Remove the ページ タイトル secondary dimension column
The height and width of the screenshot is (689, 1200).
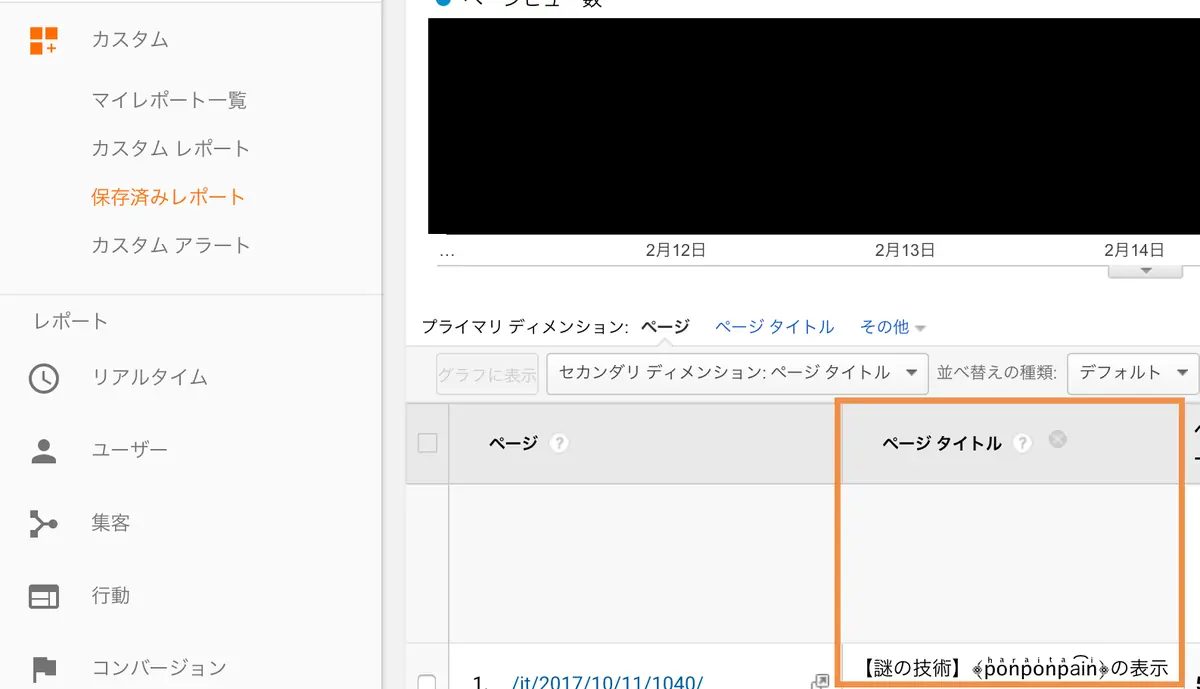point(1057,439)
